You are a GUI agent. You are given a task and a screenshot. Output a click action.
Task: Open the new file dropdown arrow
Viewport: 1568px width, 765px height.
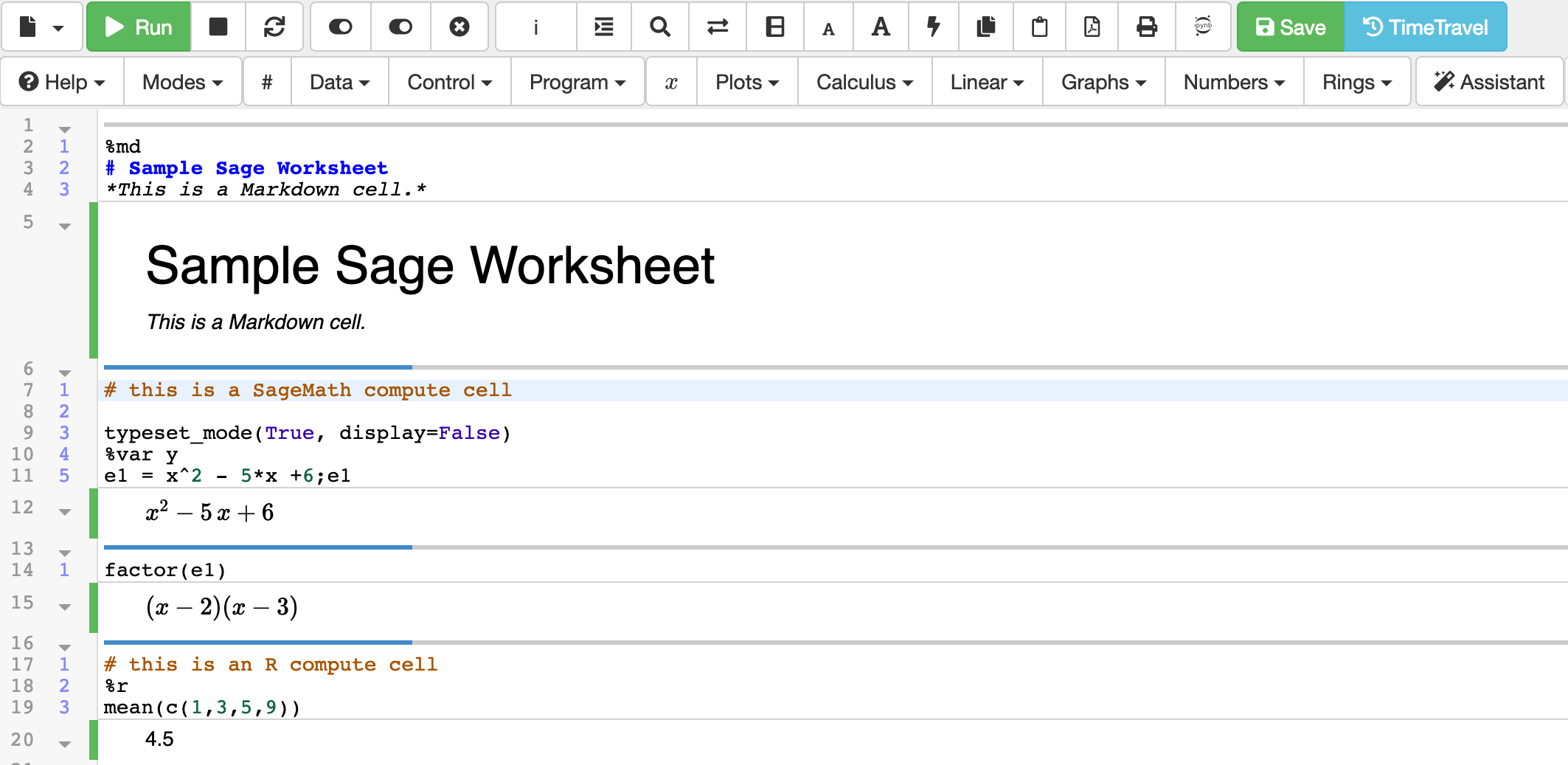click(58, 29)
